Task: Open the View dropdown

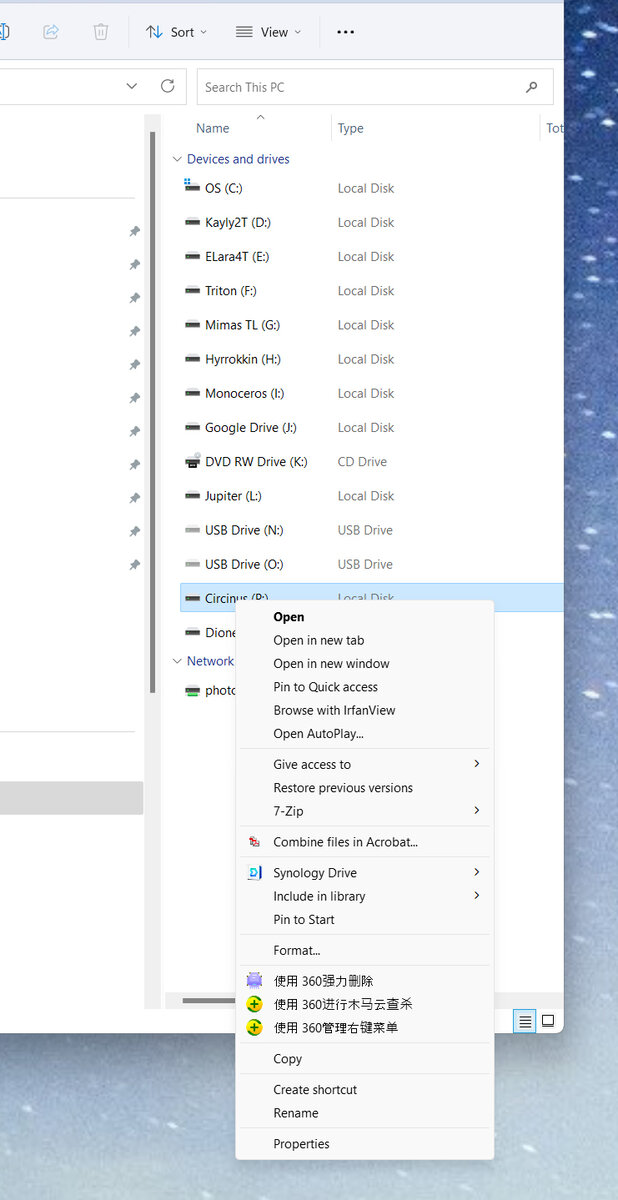Action: [268, 32]
